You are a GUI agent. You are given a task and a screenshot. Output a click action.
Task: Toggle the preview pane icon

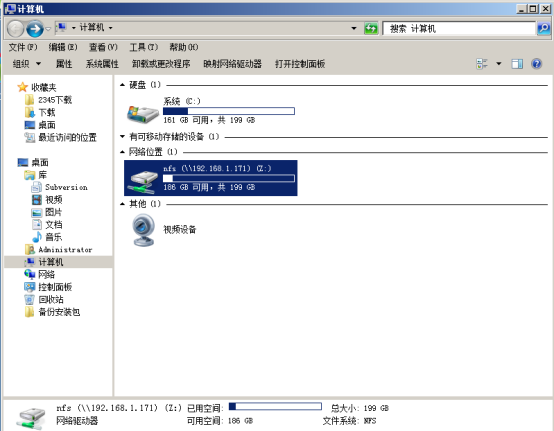point(517,64)
